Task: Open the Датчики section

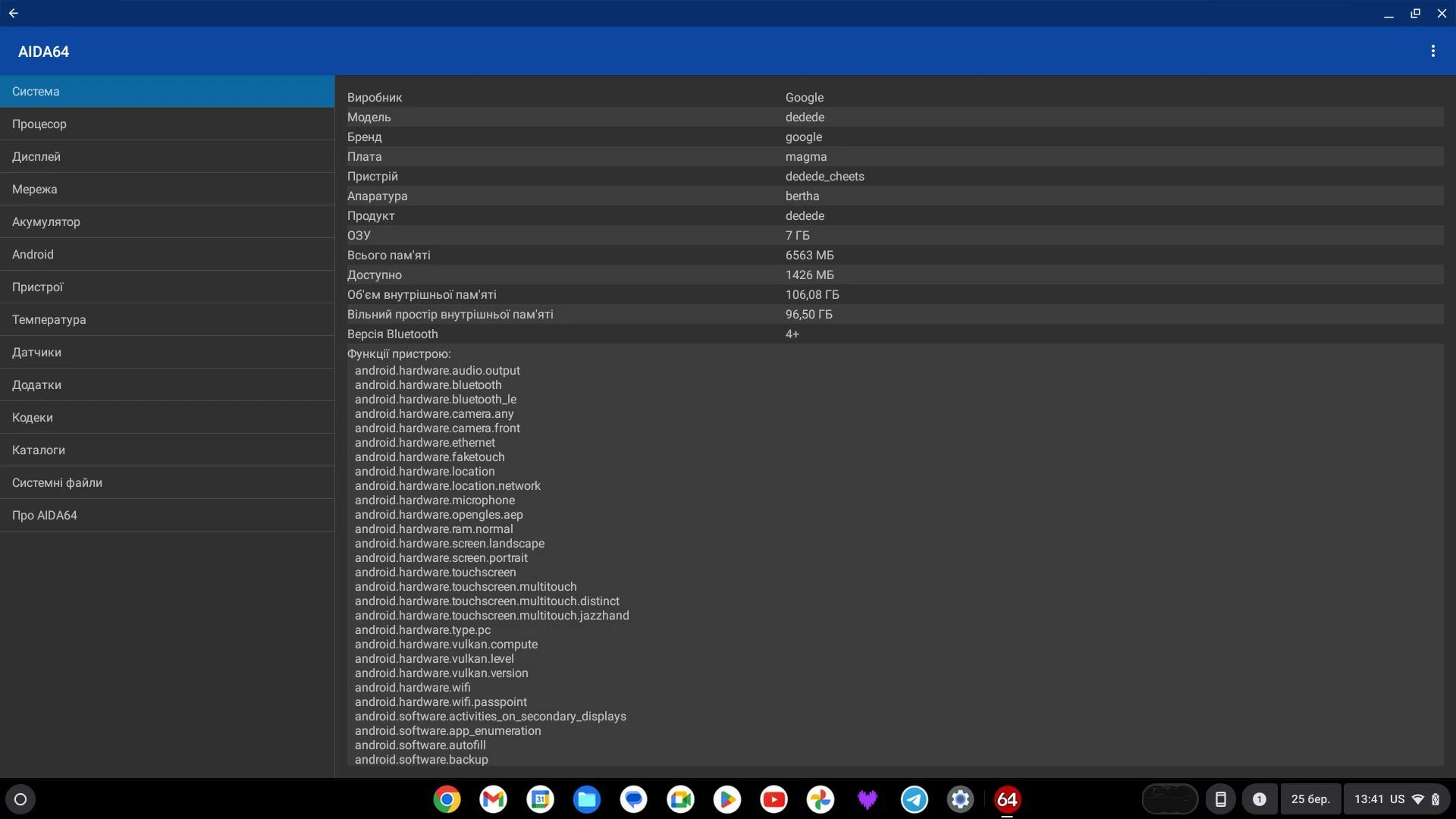Action: 167,352
